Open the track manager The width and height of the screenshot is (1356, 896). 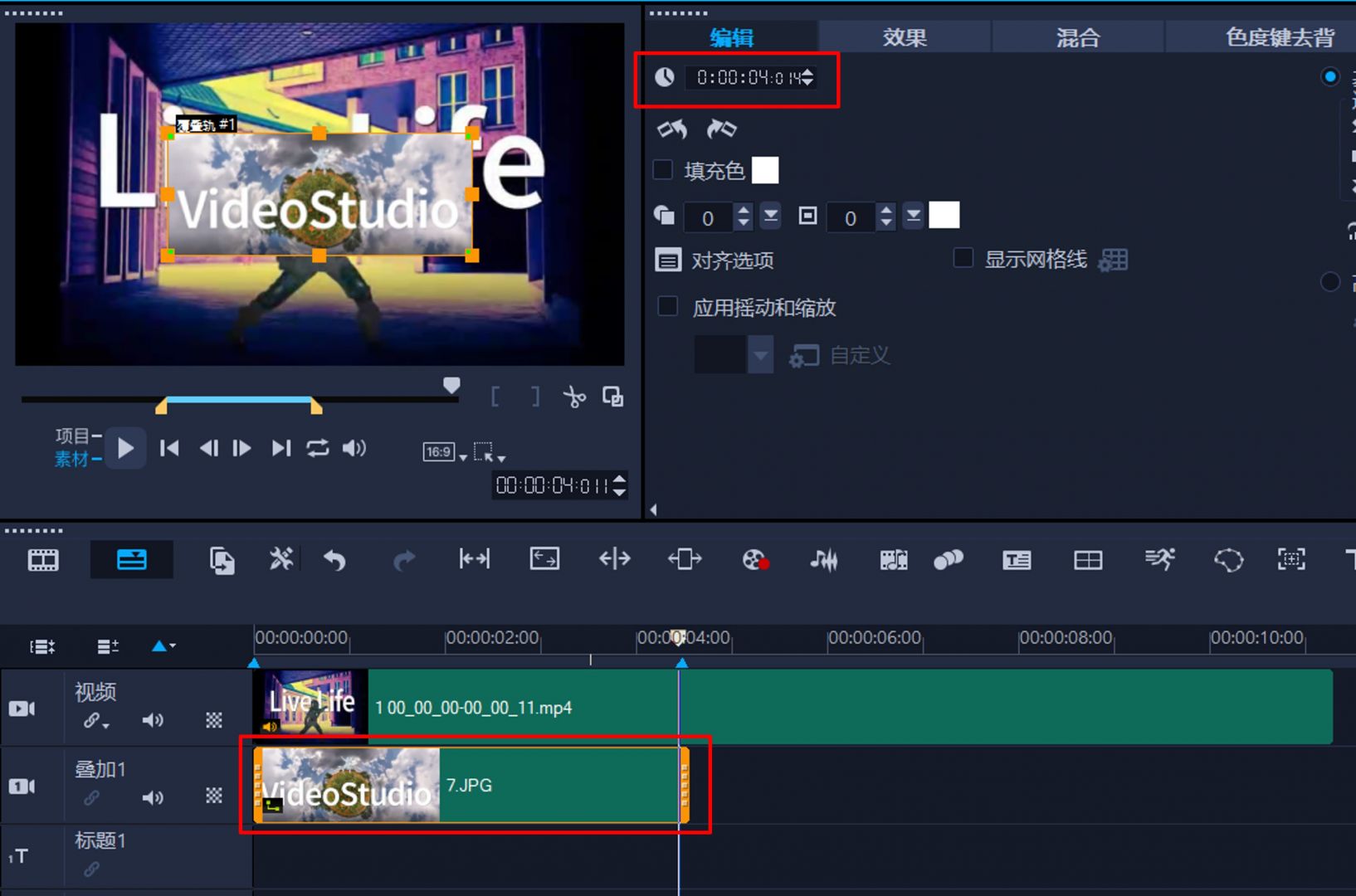(108, 646)
